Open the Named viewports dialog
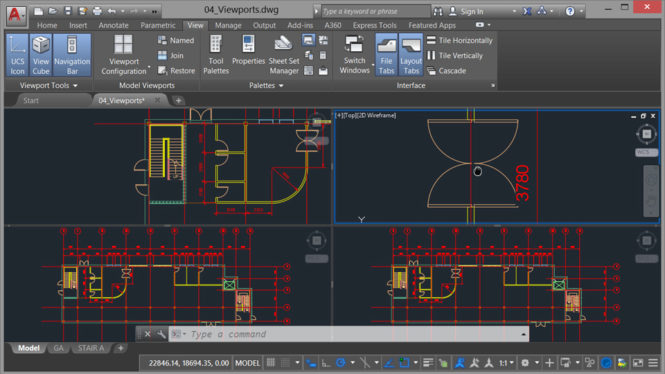The width and height of the screenshot is (665, 374). (176, 40)
